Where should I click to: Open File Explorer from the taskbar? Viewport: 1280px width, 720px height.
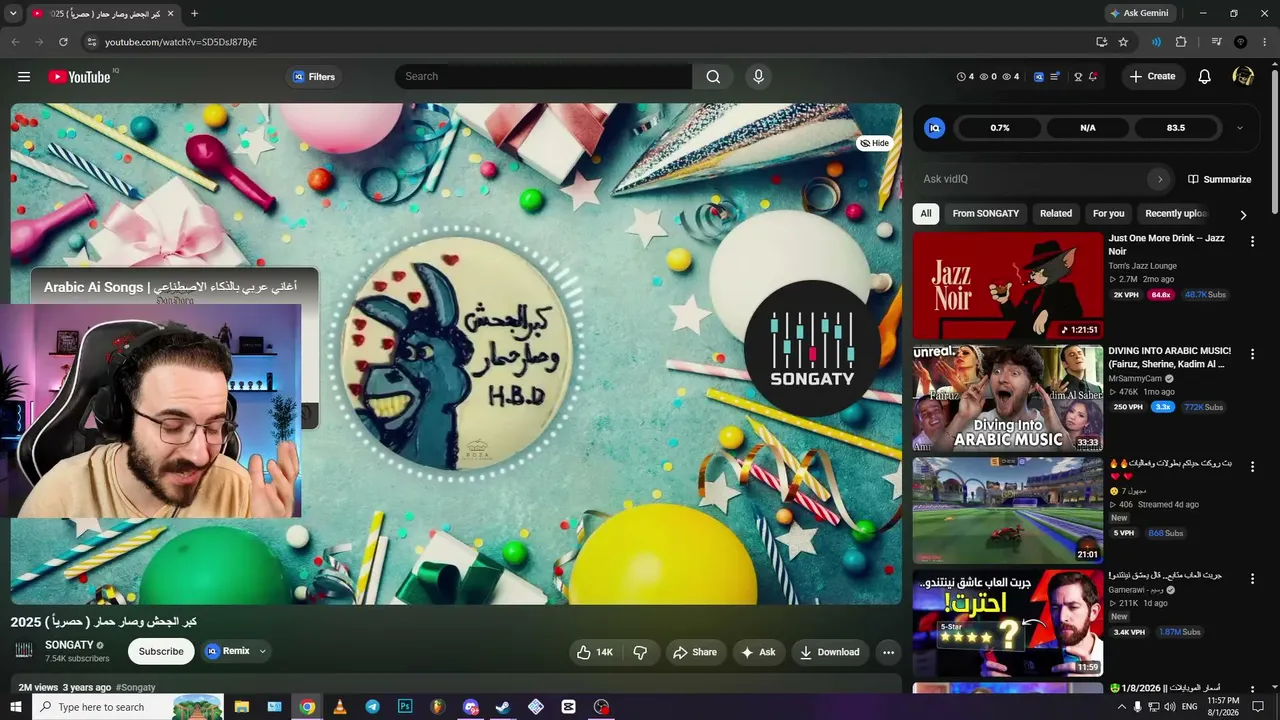[x=242, y=707]
